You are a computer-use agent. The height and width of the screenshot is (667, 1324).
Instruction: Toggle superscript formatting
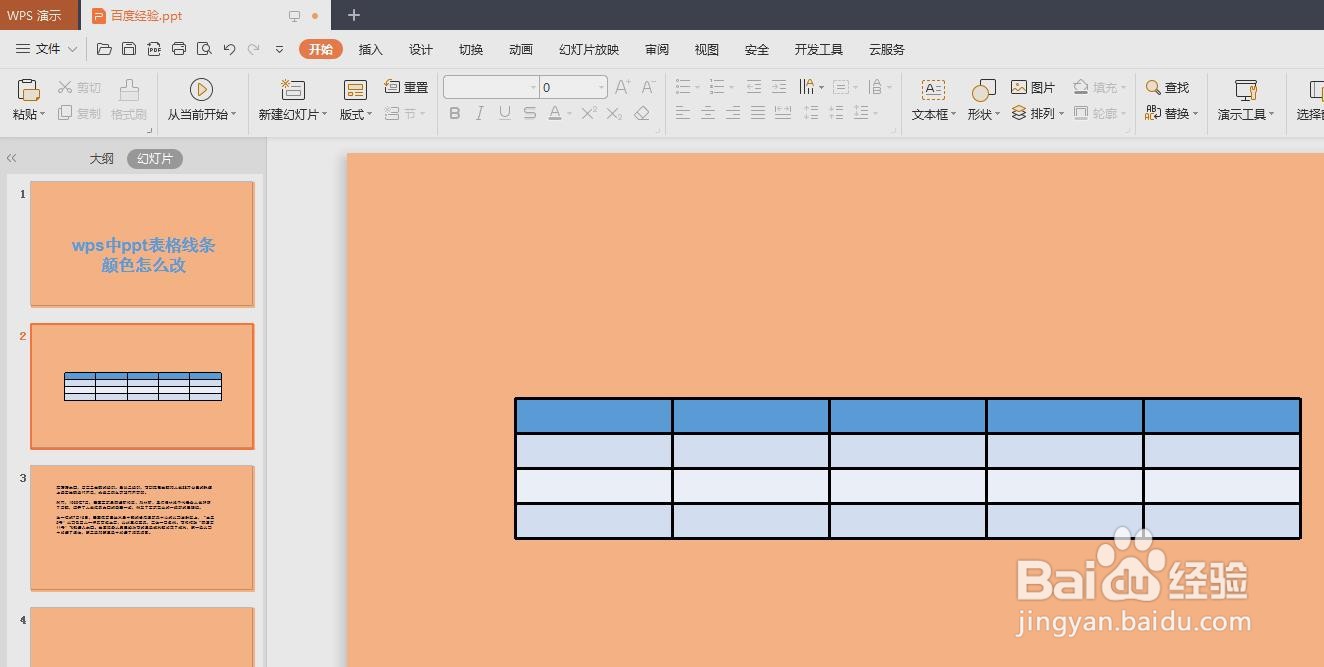(589, 114)
